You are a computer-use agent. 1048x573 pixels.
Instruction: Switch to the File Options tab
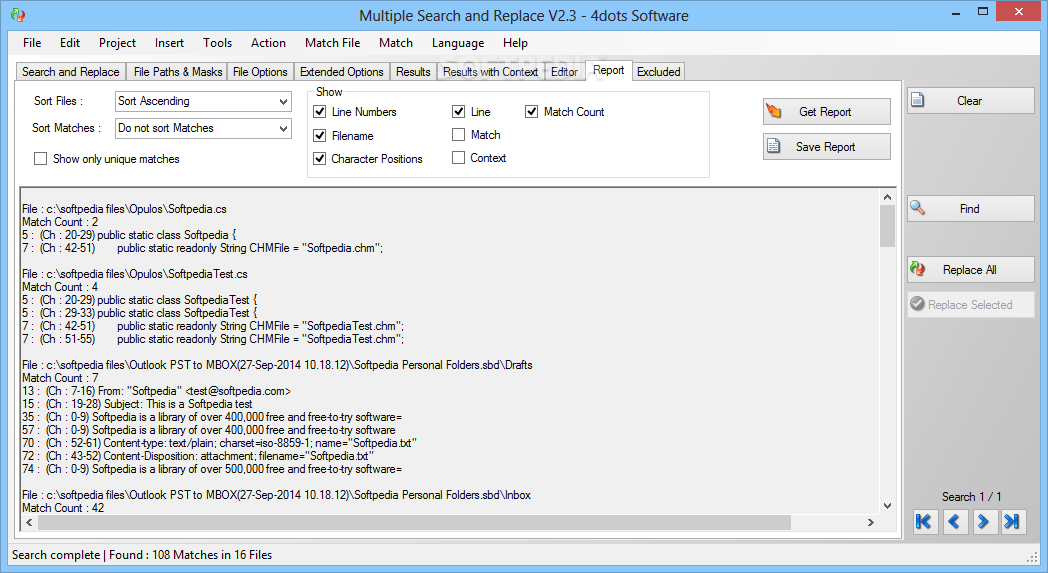pyautogui.click(x=260, y=72)
